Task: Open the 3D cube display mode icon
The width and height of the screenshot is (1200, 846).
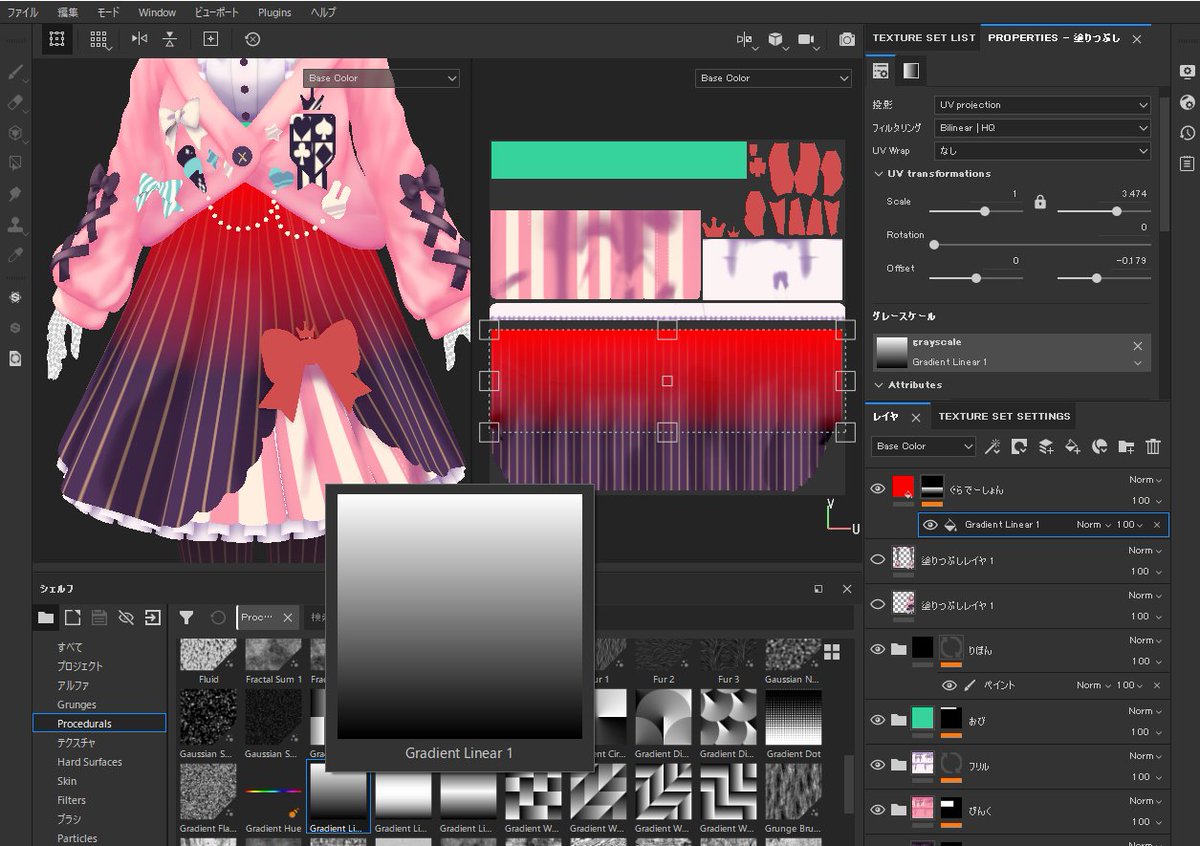Action: tap(776, 39)
